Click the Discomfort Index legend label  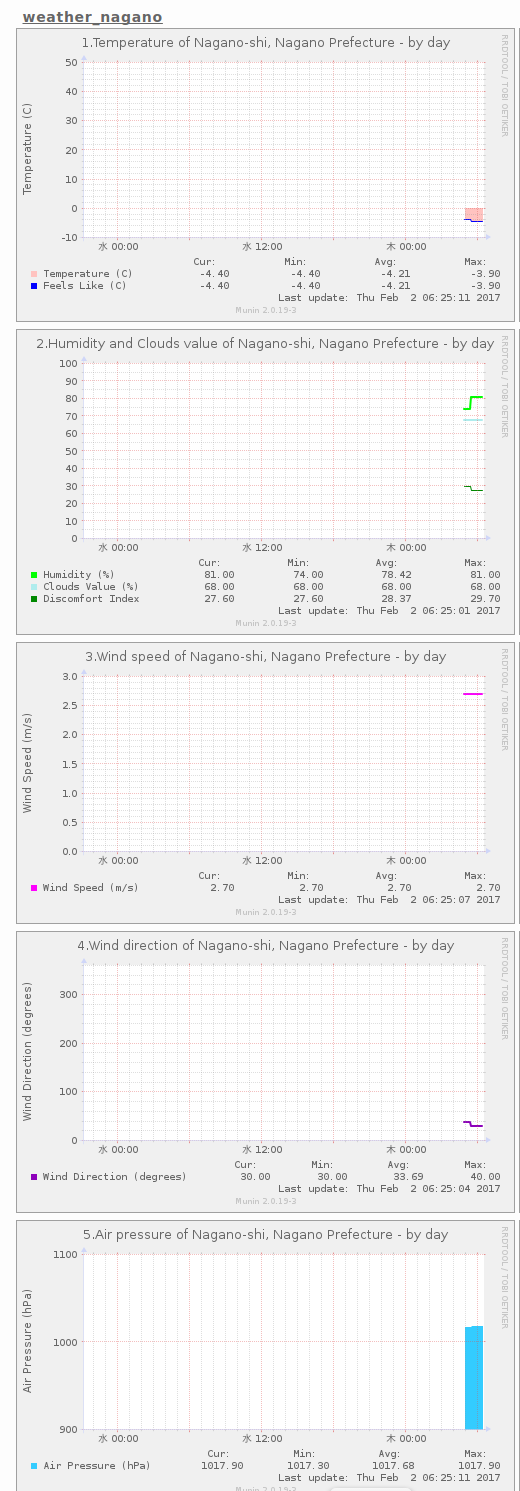[91, 599]
